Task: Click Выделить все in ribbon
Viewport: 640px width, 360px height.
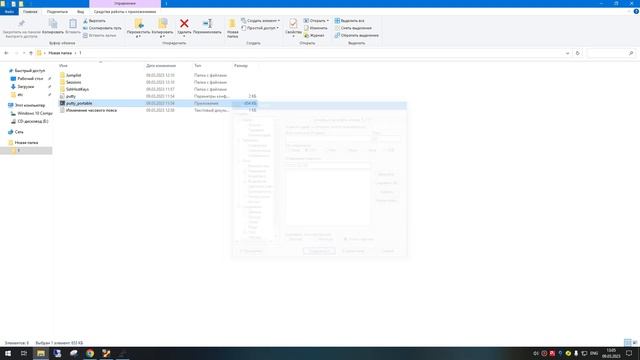Action: 349,21
